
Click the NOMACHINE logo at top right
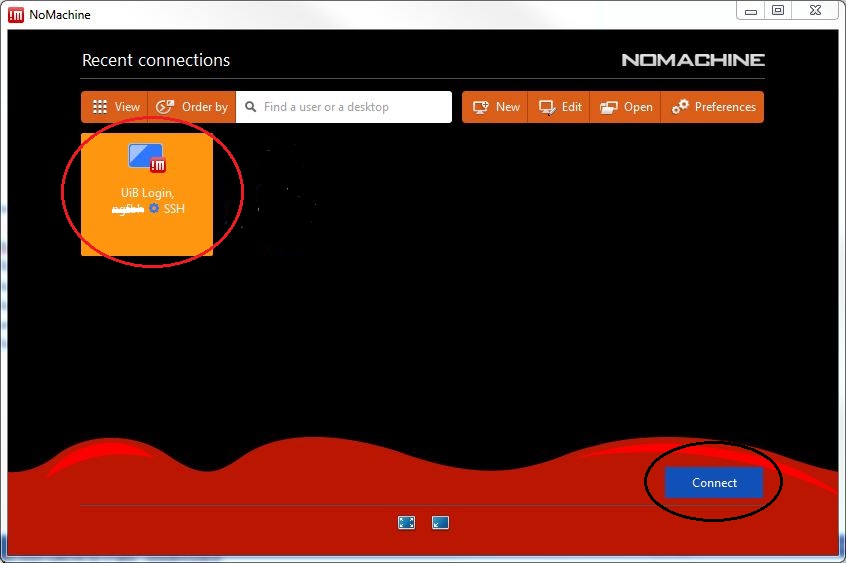(692, 60)
